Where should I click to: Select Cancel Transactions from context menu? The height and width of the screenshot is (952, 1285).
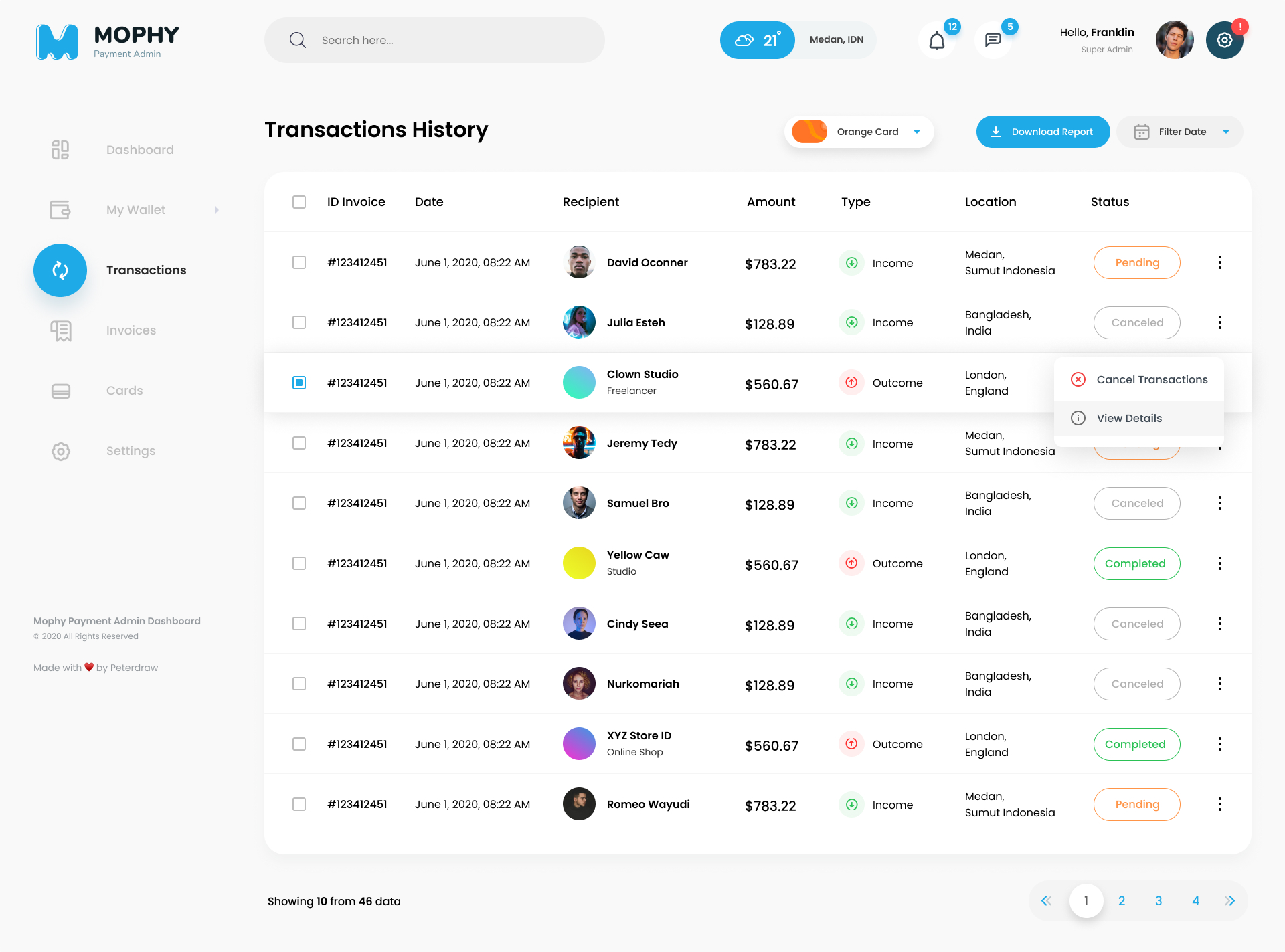[x=1151, y=379]
